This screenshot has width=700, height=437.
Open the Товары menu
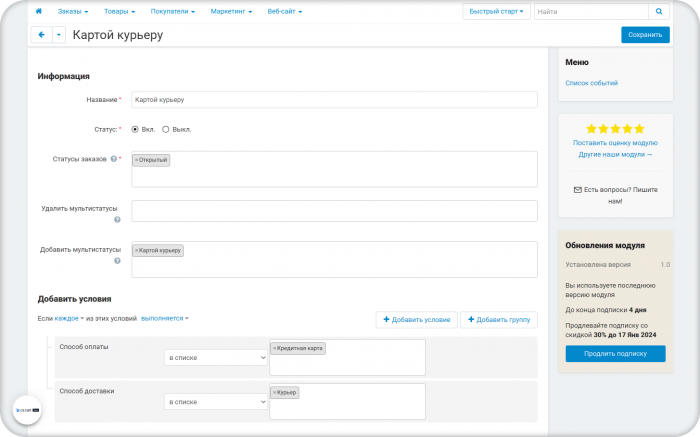(x=120, y=12)
